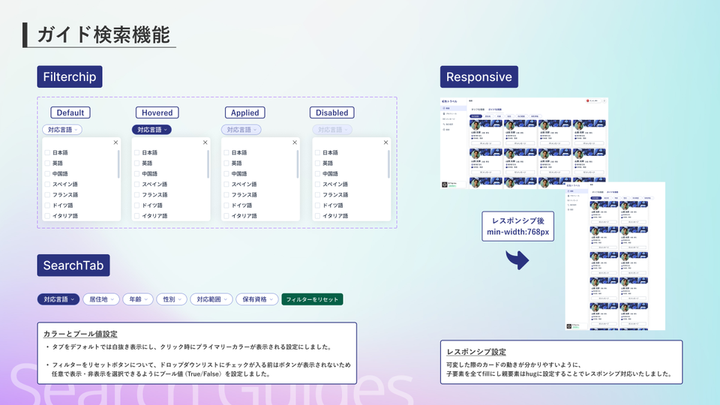Click the Default panel scrollbar
720x405 pixels.
[118, 164]
